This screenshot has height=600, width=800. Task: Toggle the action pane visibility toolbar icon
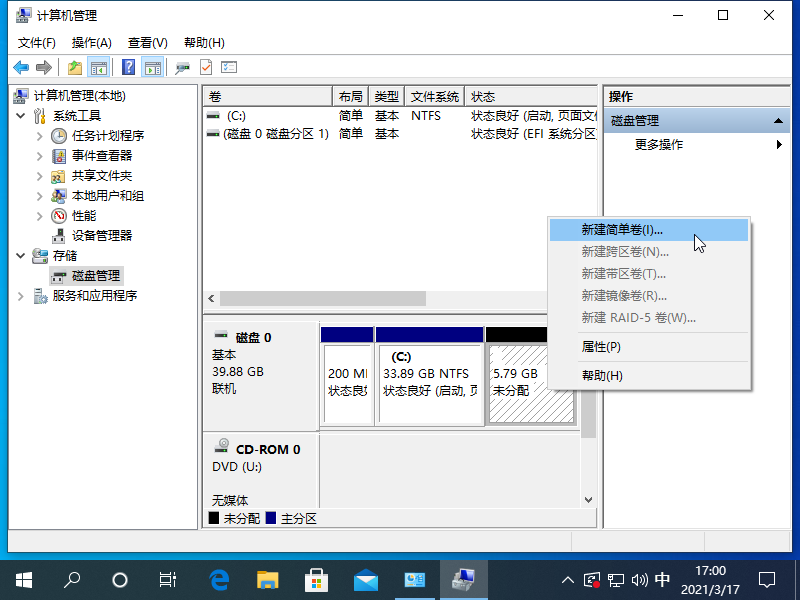click(x=151, y=67)
